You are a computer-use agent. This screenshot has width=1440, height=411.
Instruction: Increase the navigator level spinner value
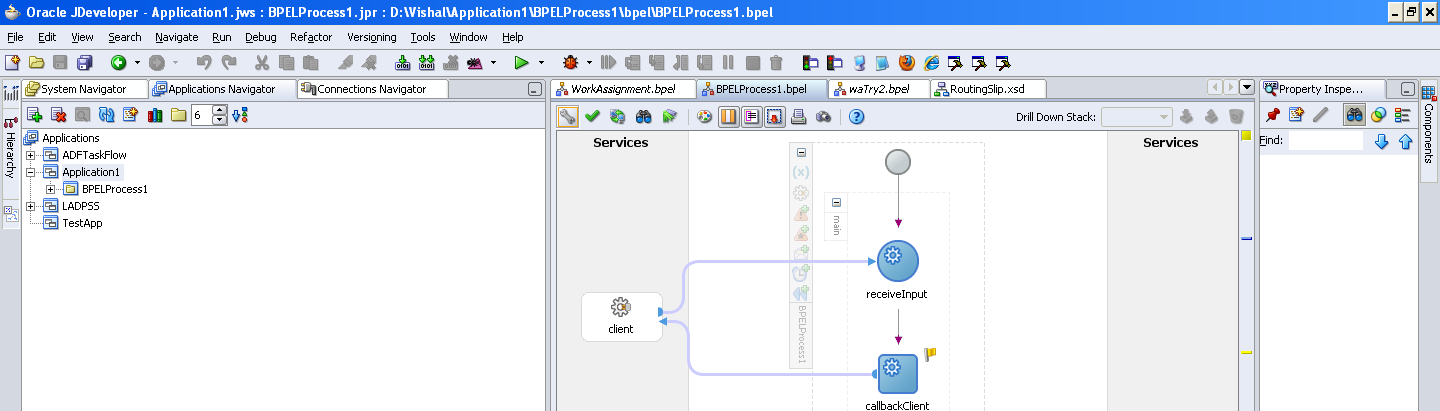point(219,111)
